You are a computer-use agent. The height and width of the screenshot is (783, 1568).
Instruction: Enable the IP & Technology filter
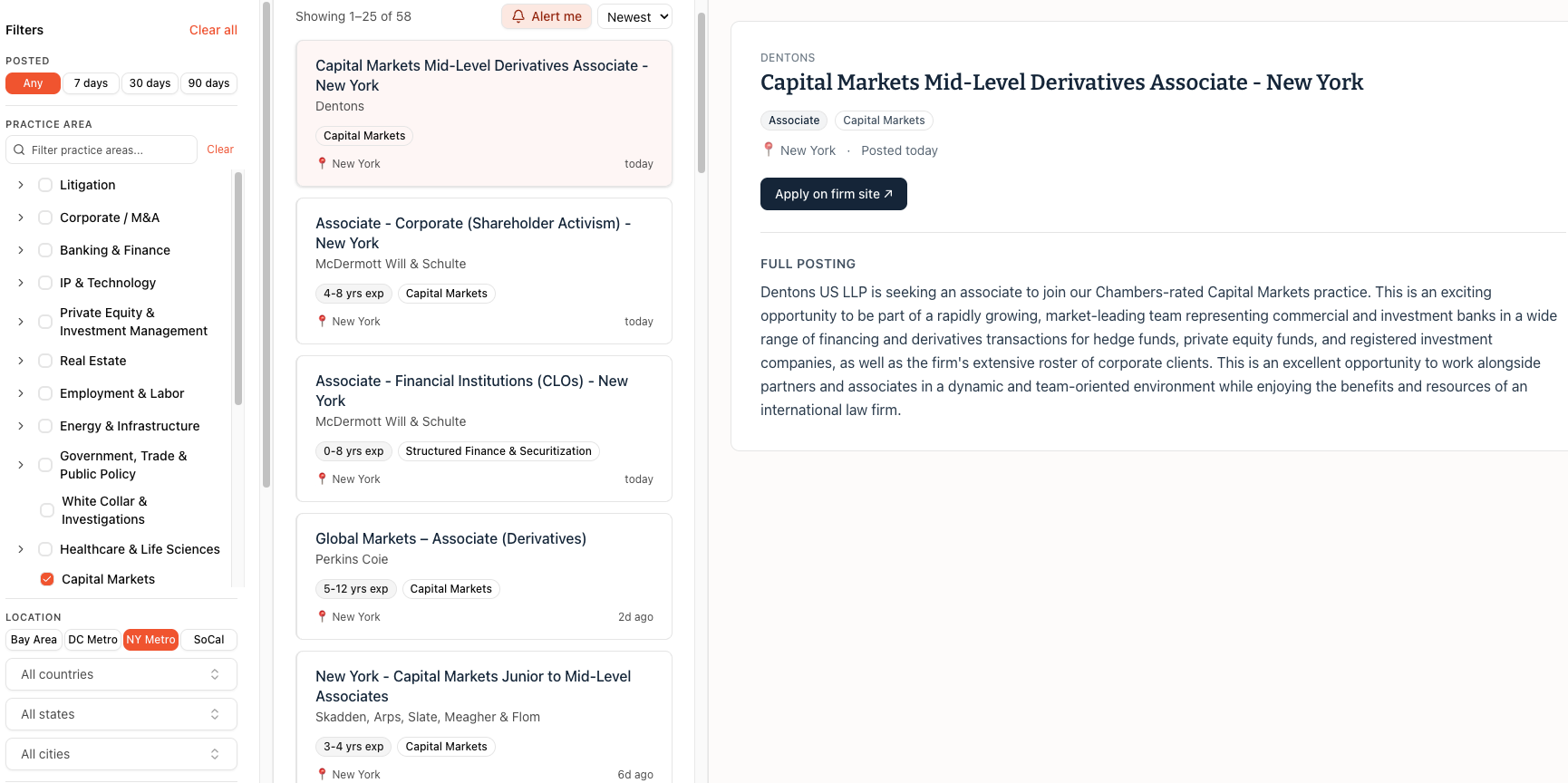pos(45,283)
